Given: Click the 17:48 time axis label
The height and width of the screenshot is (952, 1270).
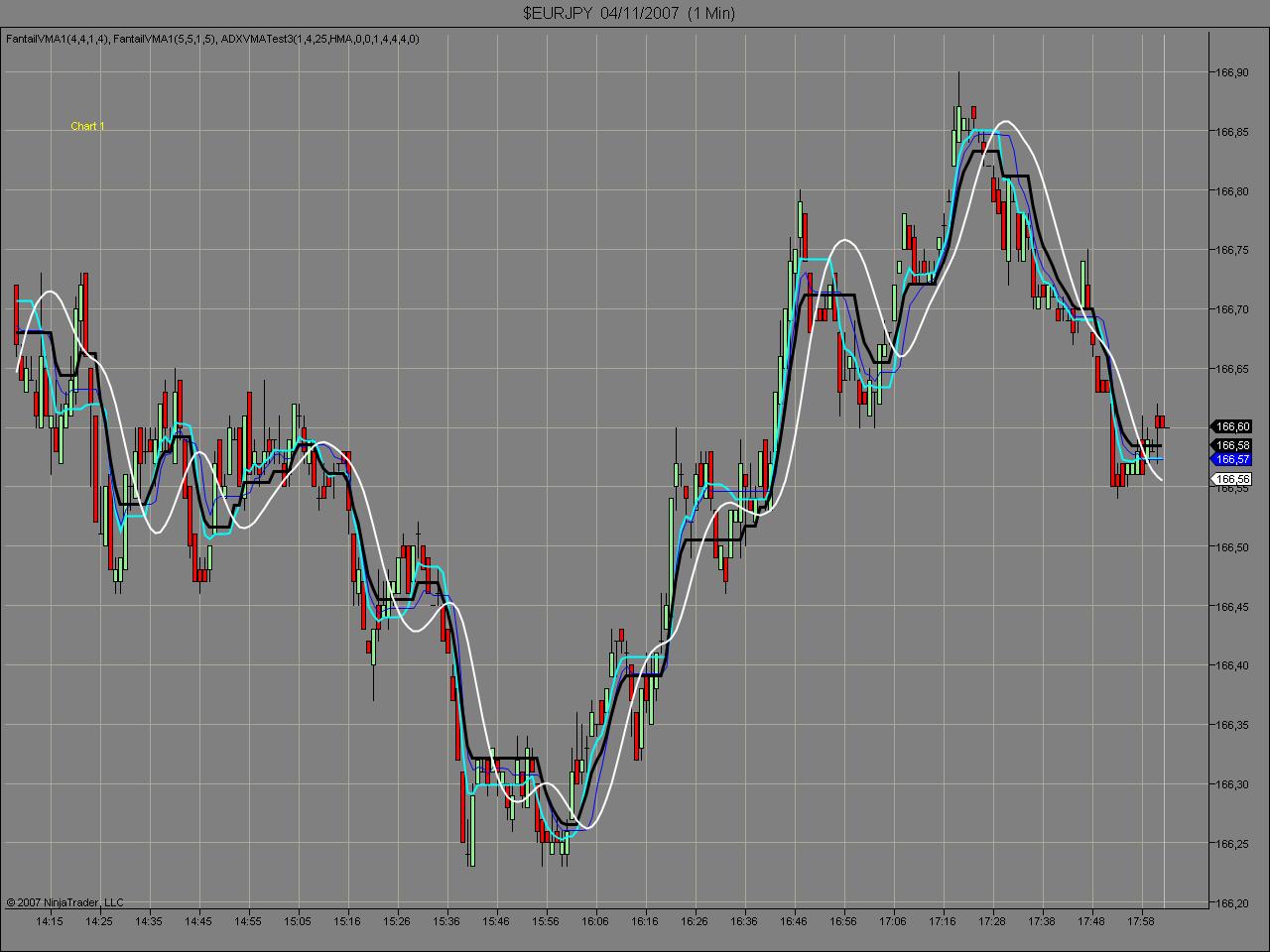Looking at the screenshot, I should pyautogui.click(x=1091, y=921).
